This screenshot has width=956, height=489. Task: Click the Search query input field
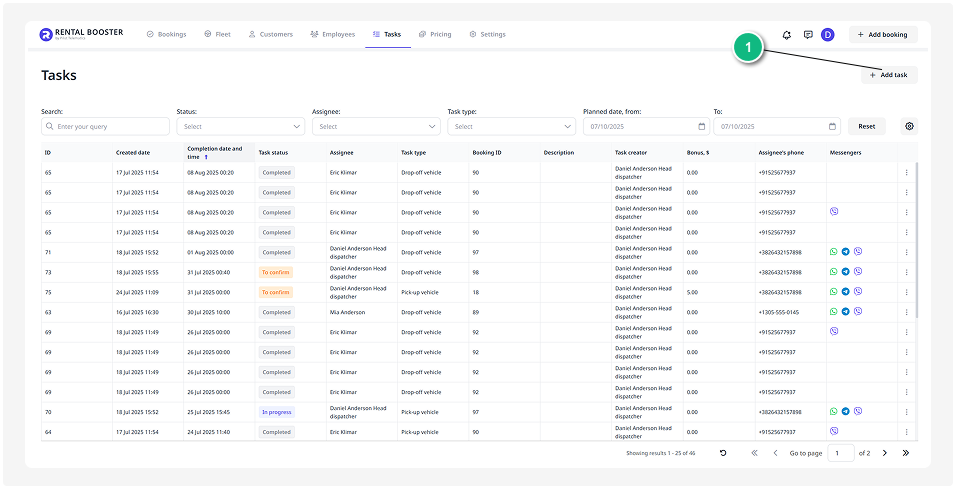point(106,127)
